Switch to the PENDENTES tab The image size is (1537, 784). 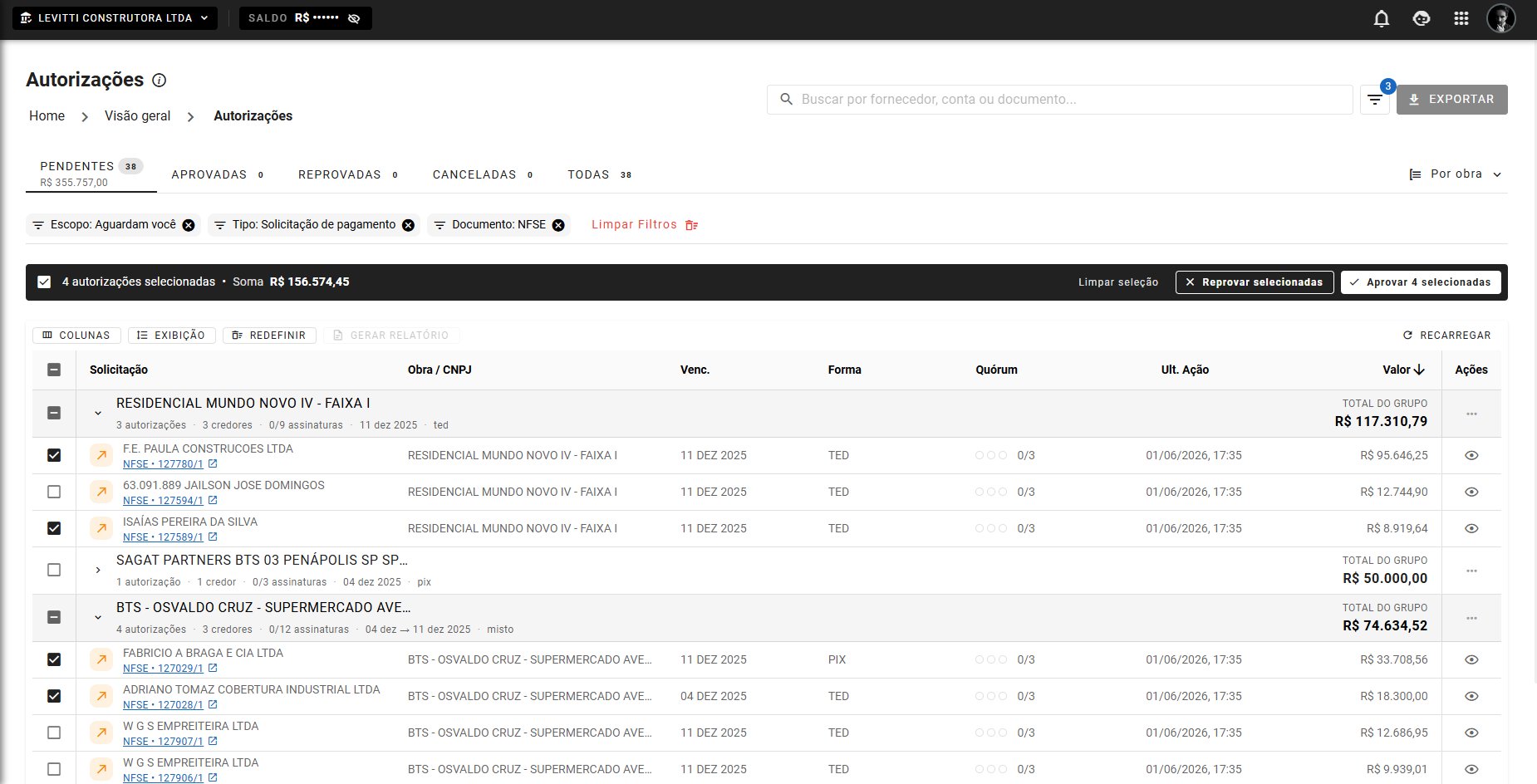[91, 174]
